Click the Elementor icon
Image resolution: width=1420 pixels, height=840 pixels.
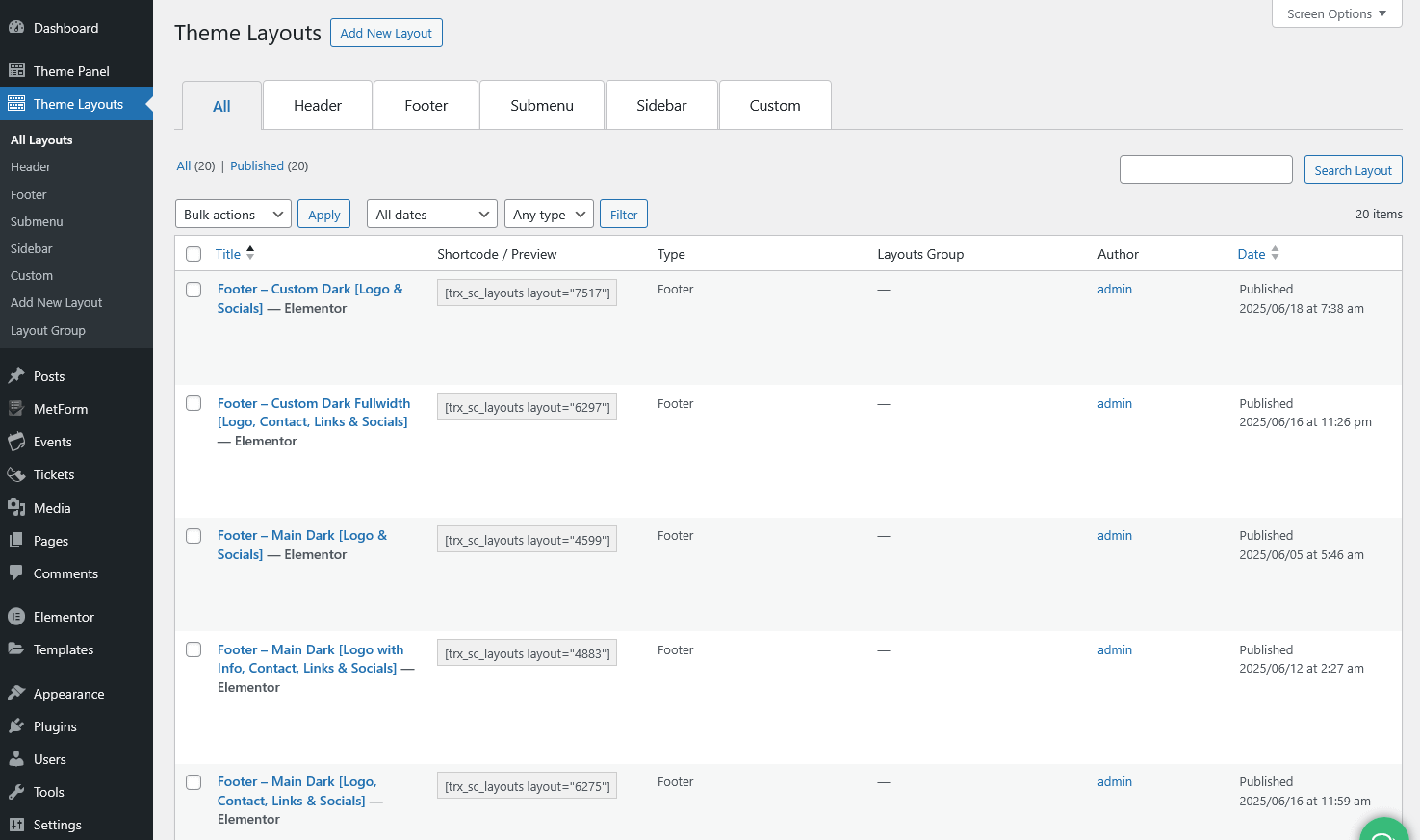click(x=16, y=617)
